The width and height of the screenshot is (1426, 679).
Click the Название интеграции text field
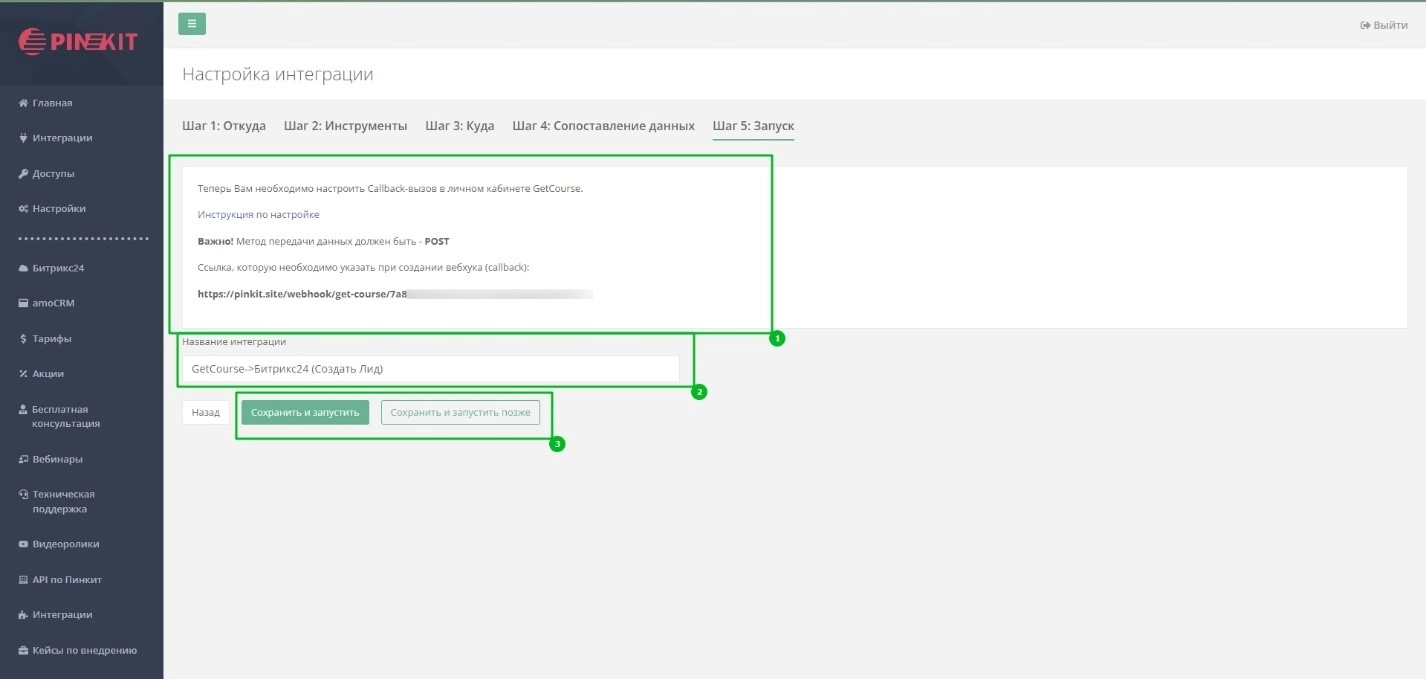(x=430, y=369)
